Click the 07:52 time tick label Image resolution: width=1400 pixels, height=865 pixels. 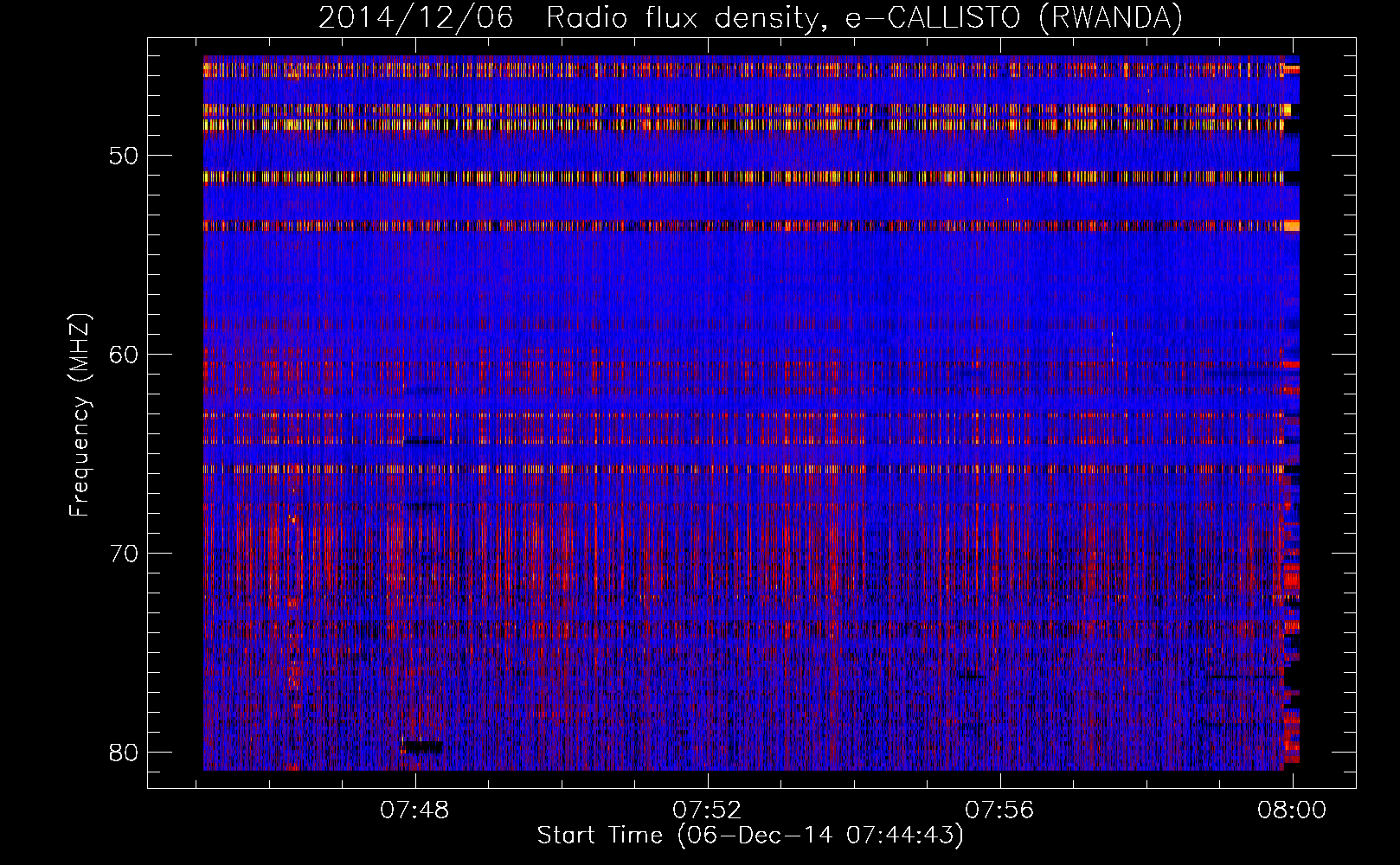point(708,811)
